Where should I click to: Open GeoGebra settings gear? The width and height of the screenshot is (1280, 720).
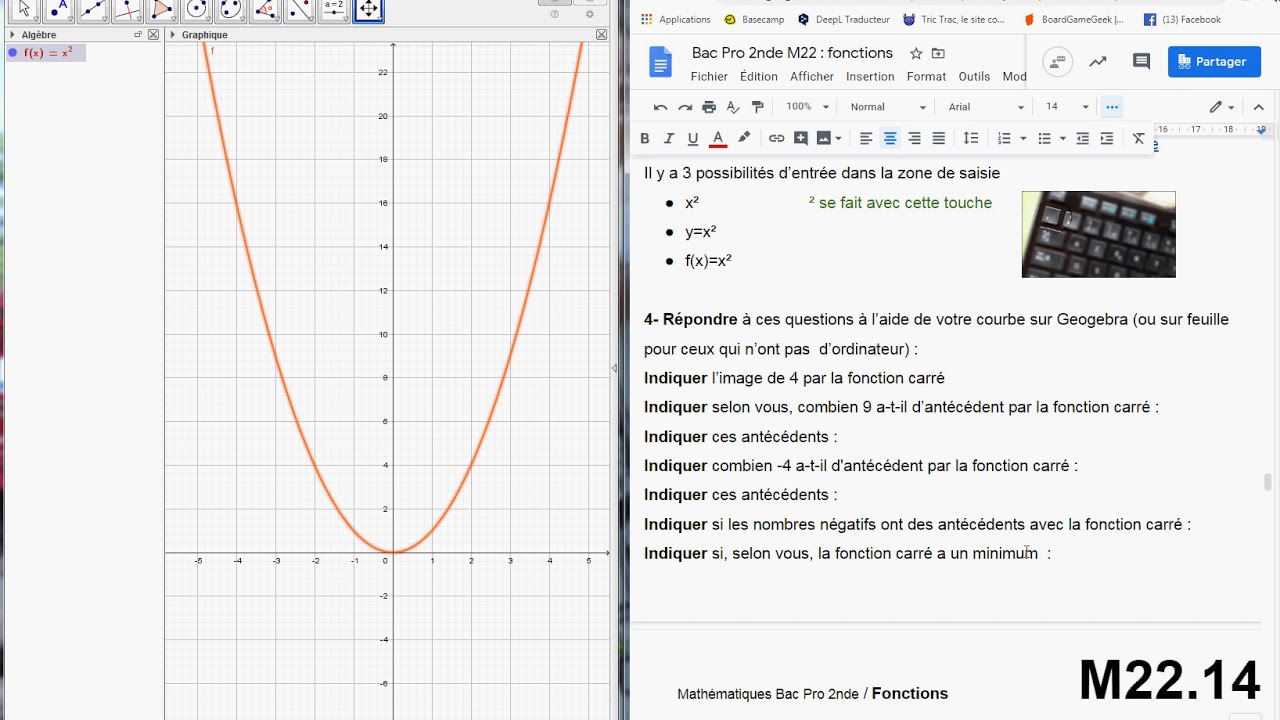[590, 14]
